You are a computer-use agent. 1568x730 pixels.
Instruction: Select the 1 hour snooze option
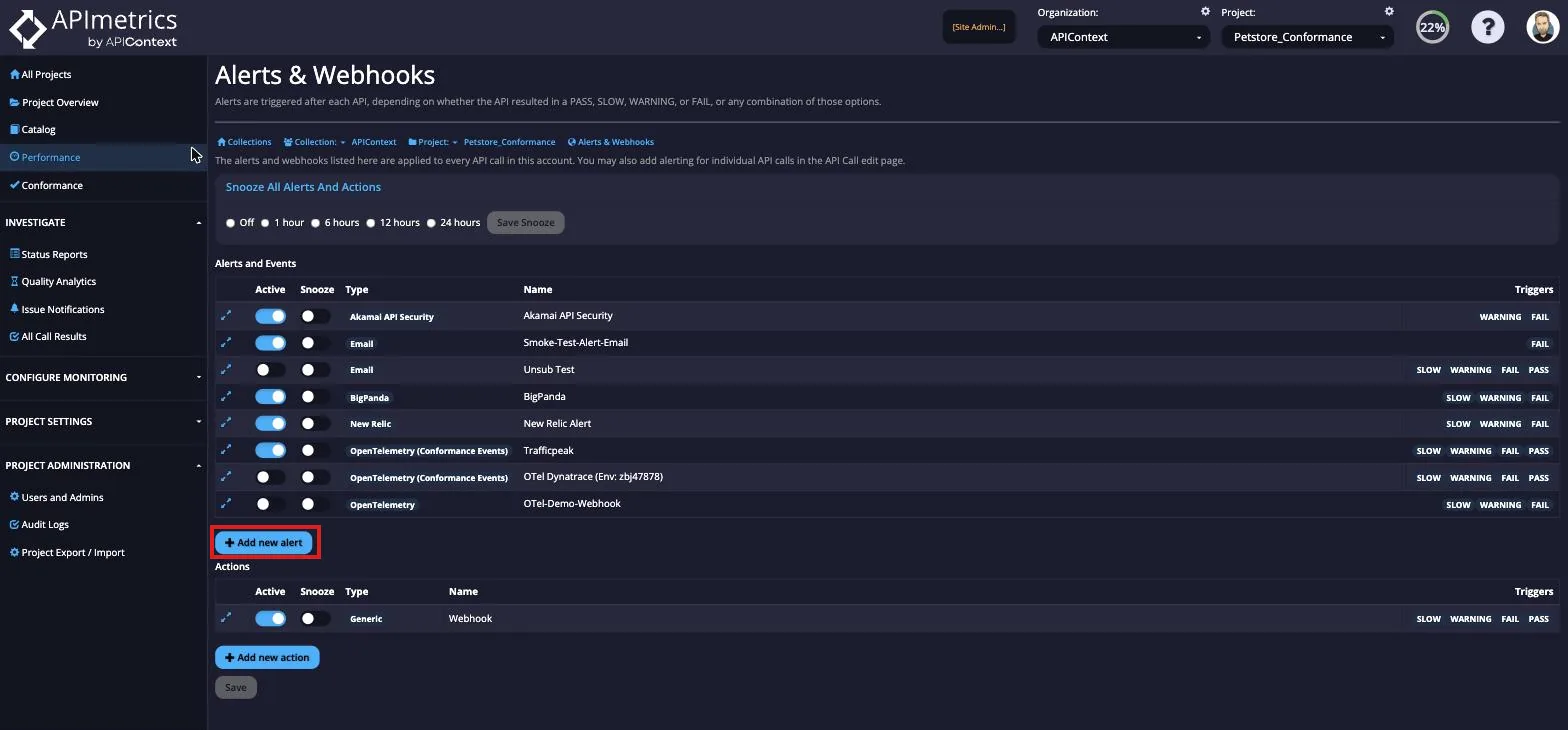click(x=265, y=223)
